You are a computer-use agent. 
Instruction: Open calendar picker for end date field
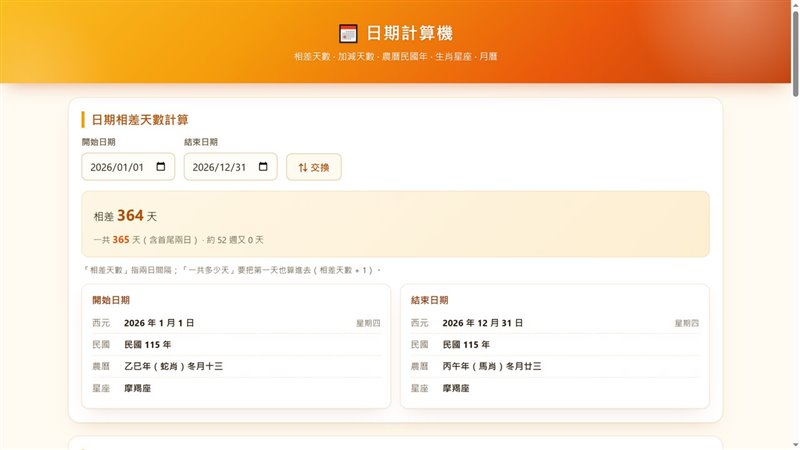(263, 167)
